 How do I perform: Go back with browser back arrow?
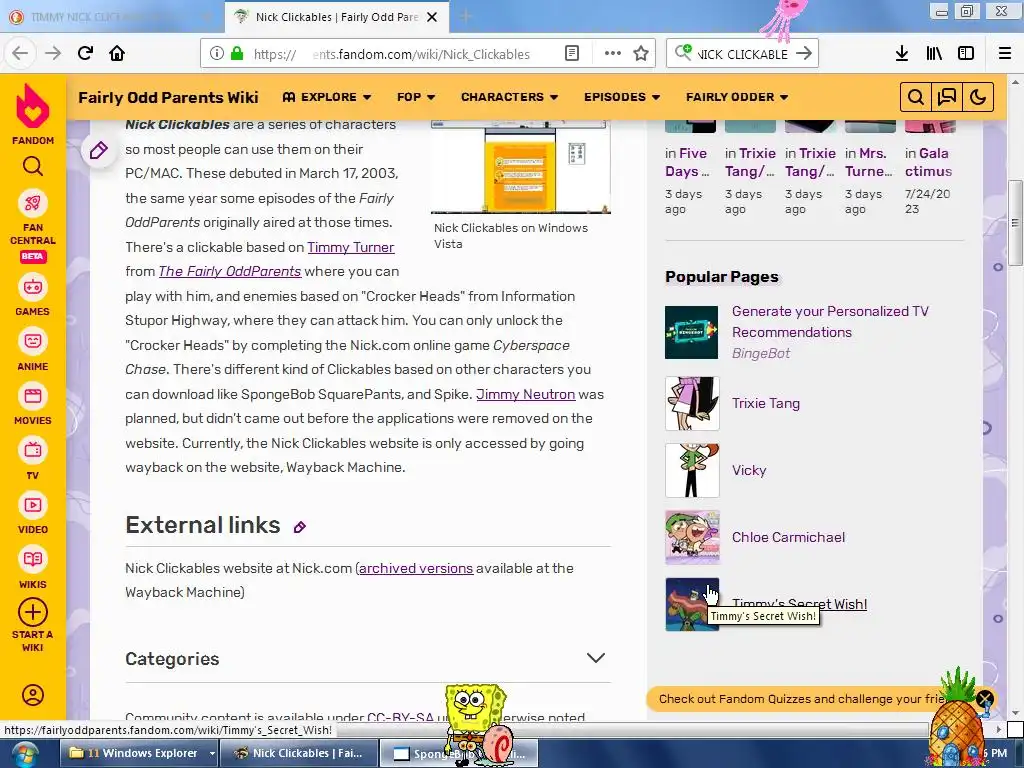[20, 53]
